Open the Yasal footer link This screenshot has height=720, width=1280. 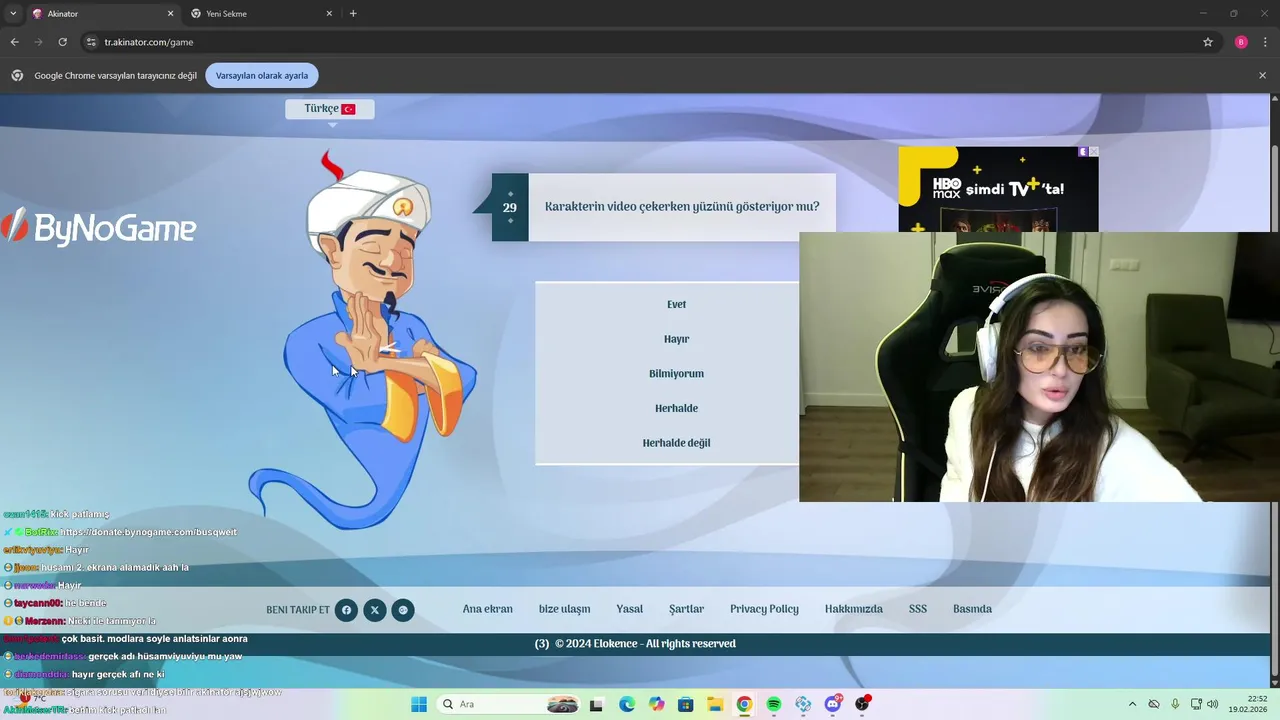pos(630,609)
